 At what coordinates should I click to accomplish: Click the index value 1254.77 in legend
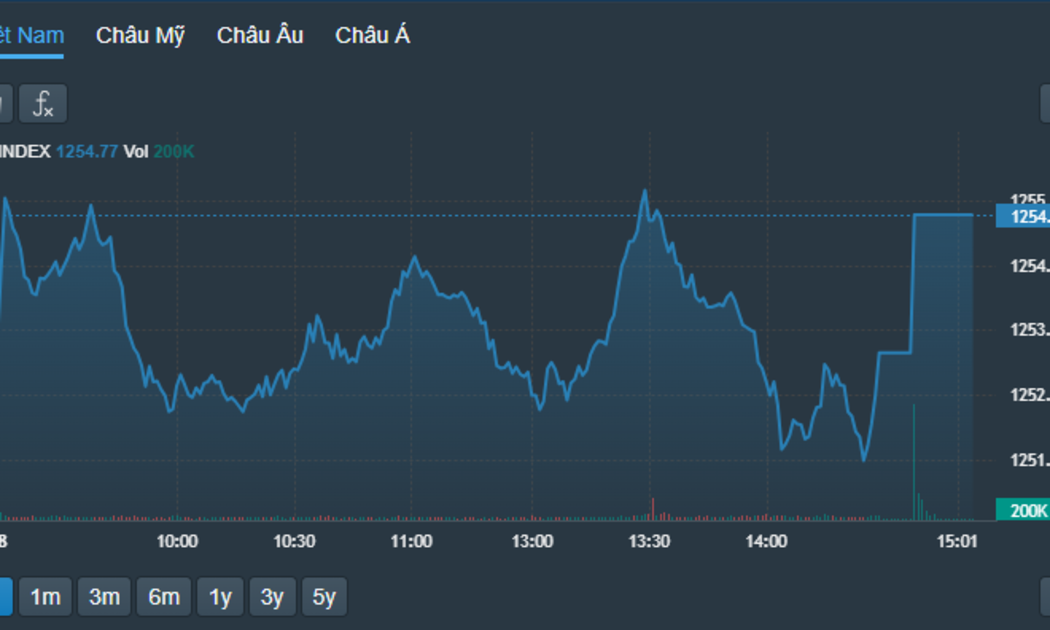87,151
